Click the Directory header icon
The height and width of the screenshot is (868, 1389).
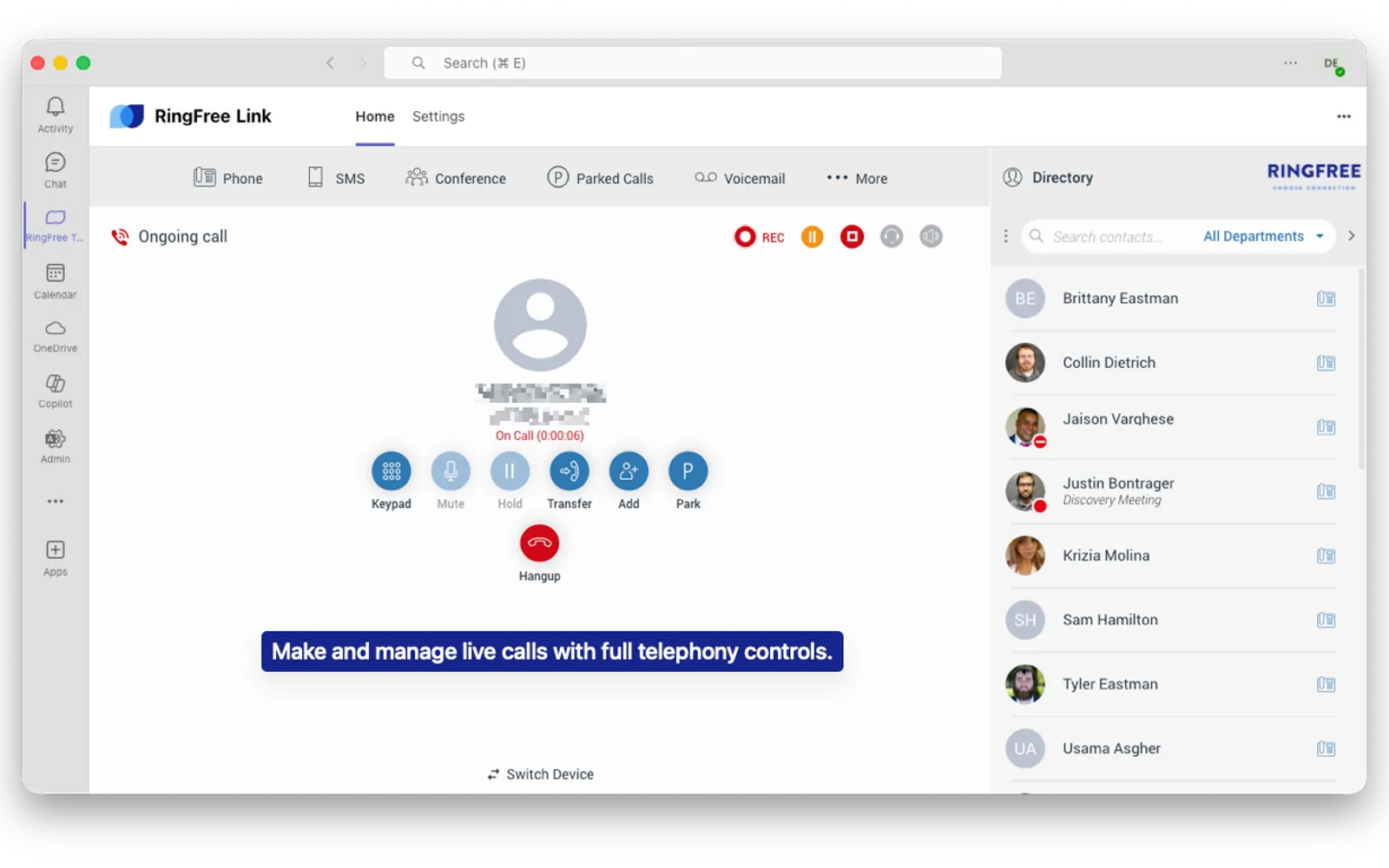[1012, 177]
